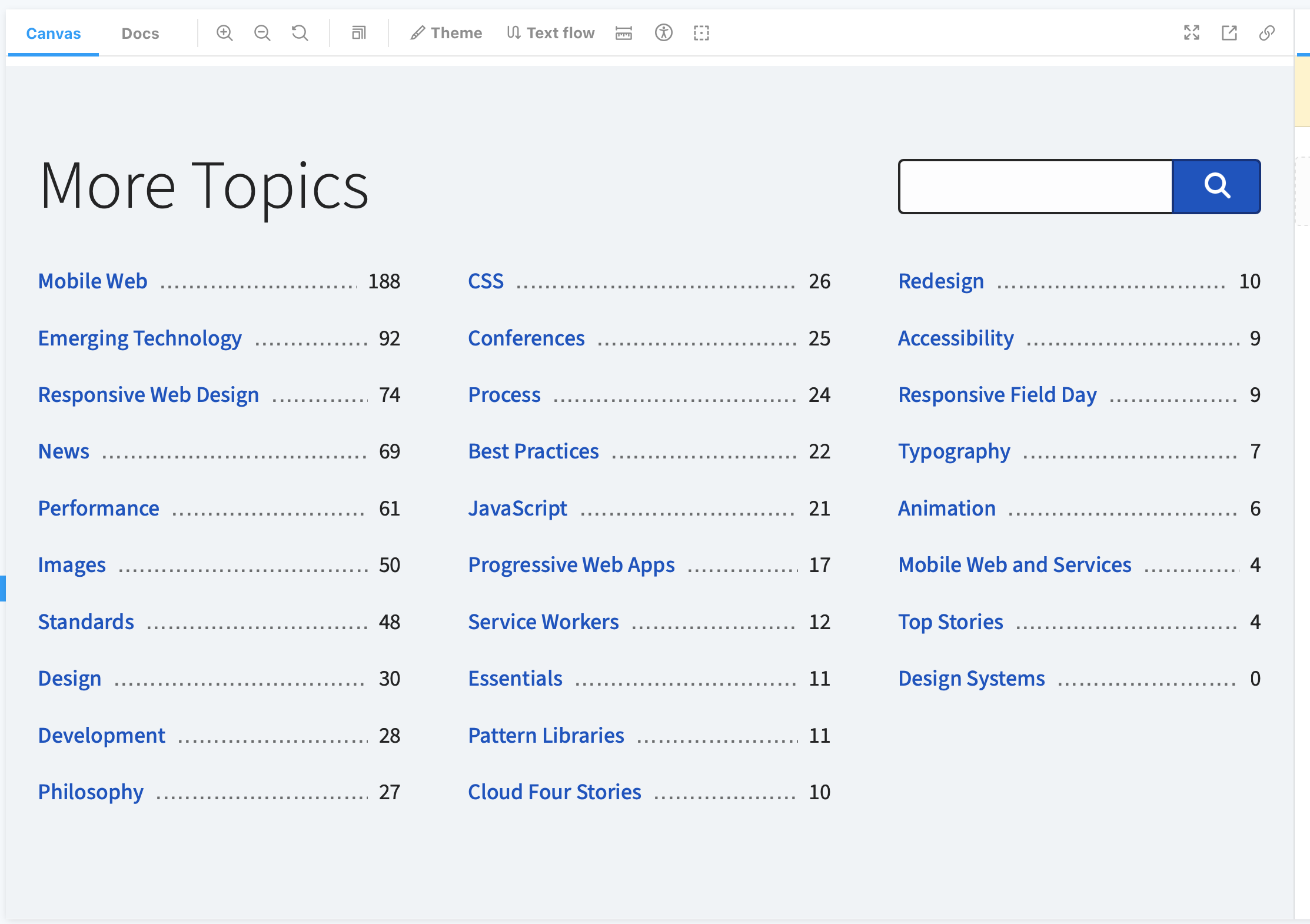This screenshot has height=924, width=1310.
Task: Toggle element outlines icon
Action: pos(701,33)
